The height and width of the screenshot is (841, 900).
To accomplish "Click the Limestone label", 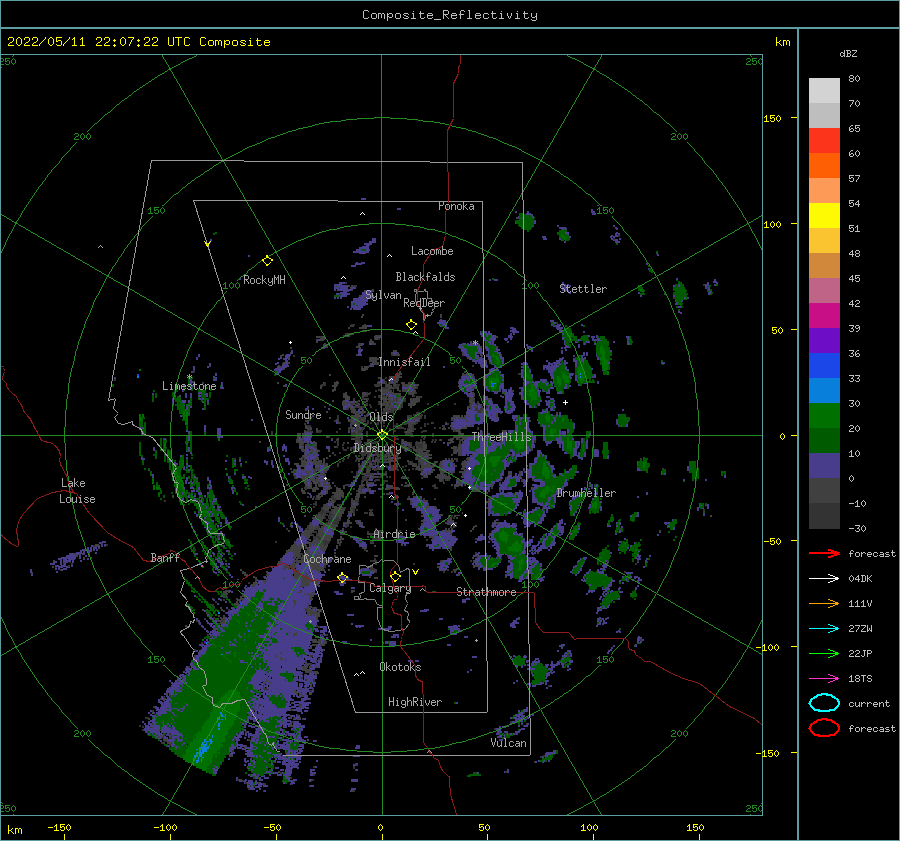I will (189, 386).
